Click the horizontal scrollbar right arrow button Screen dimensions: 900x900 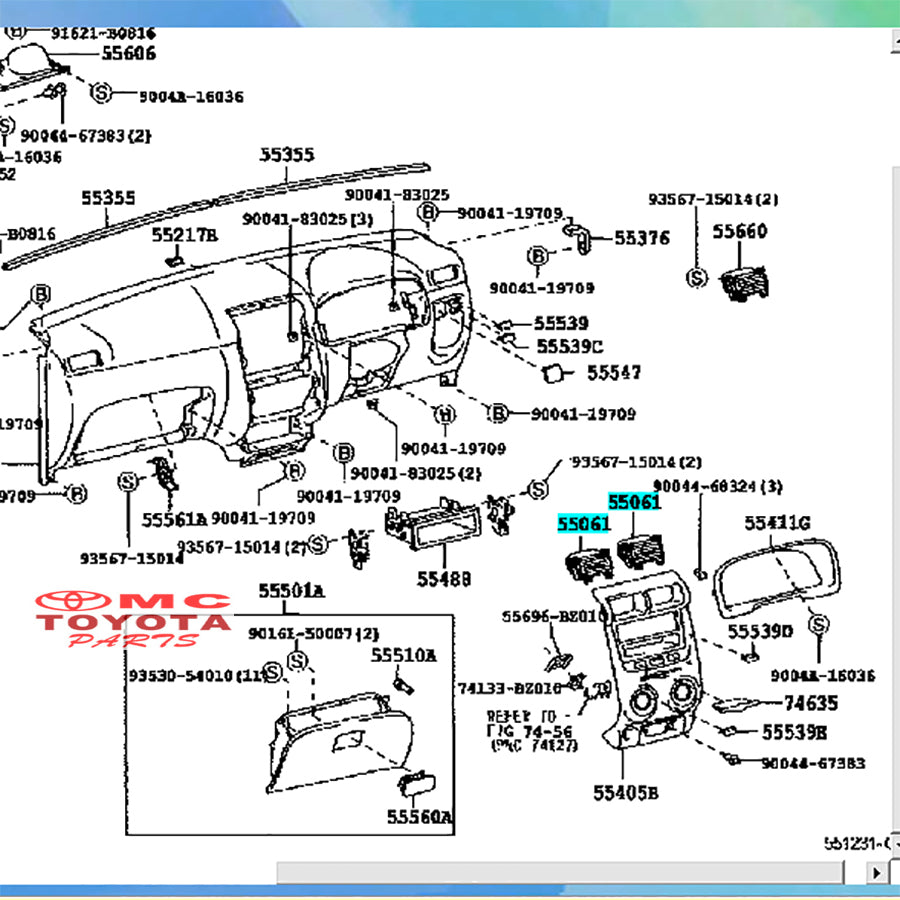tap(876, 873)
